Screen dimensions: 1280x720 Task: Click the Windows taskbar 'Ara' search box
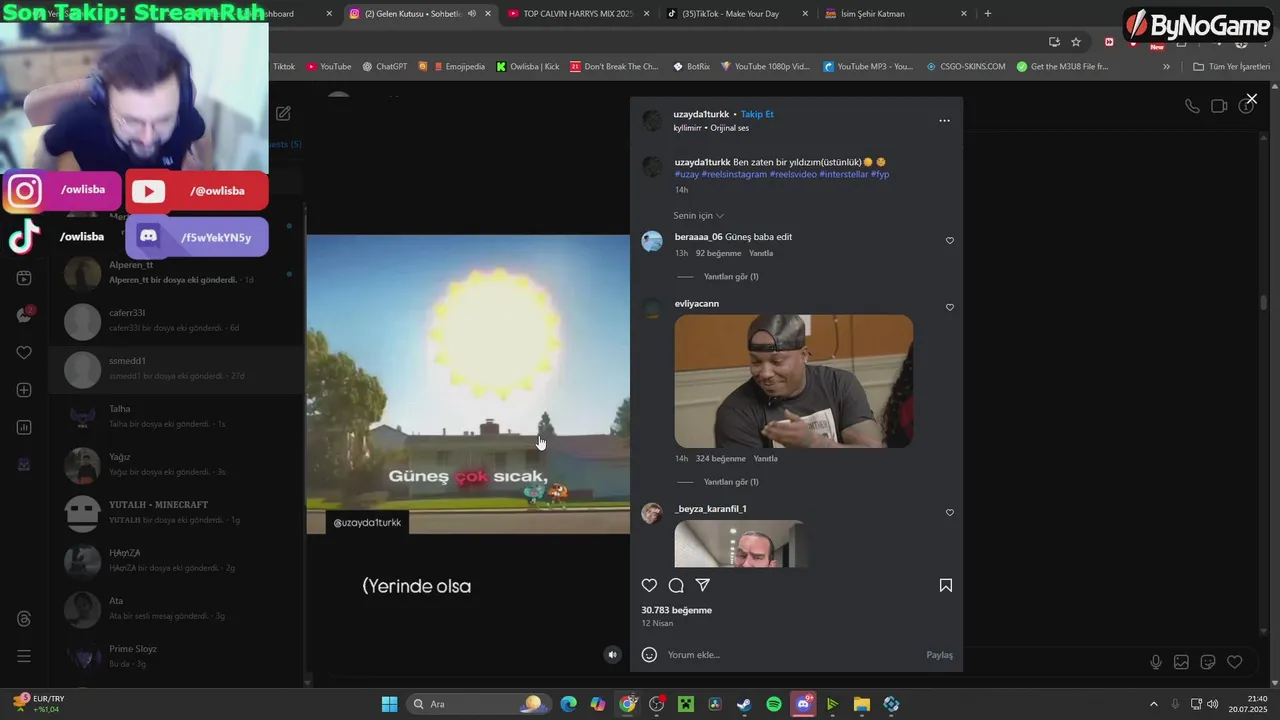click(477, 704)
